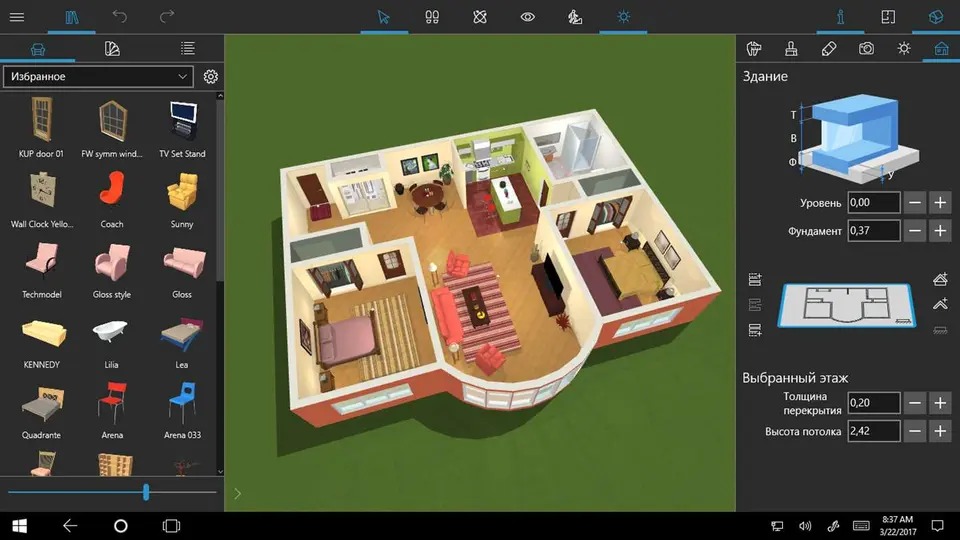Open the material paint tool in top bar

(x=575, y=17)
